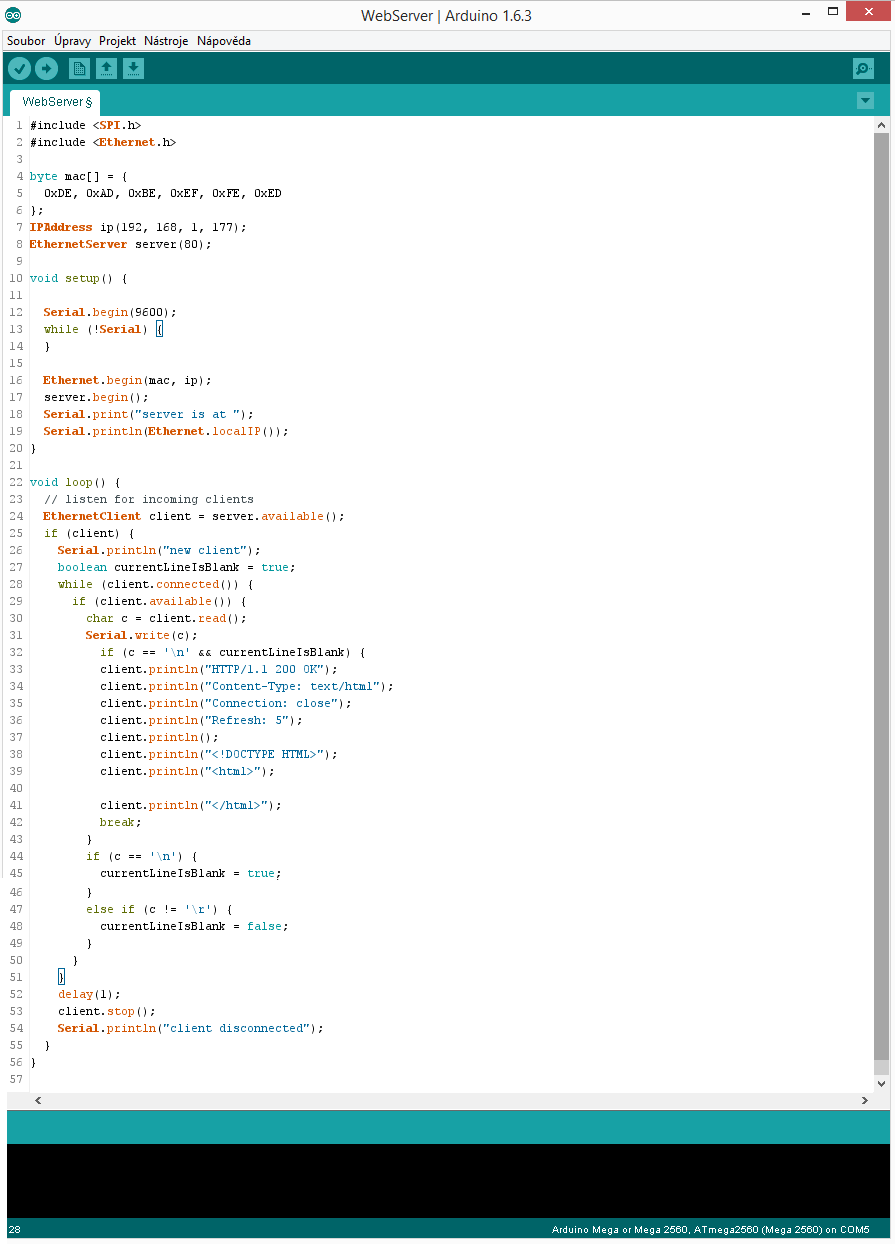This screenshot has width=896, height=1248.
Task: Click the 'while (!Serial) {' line
Action: (103, 329)
